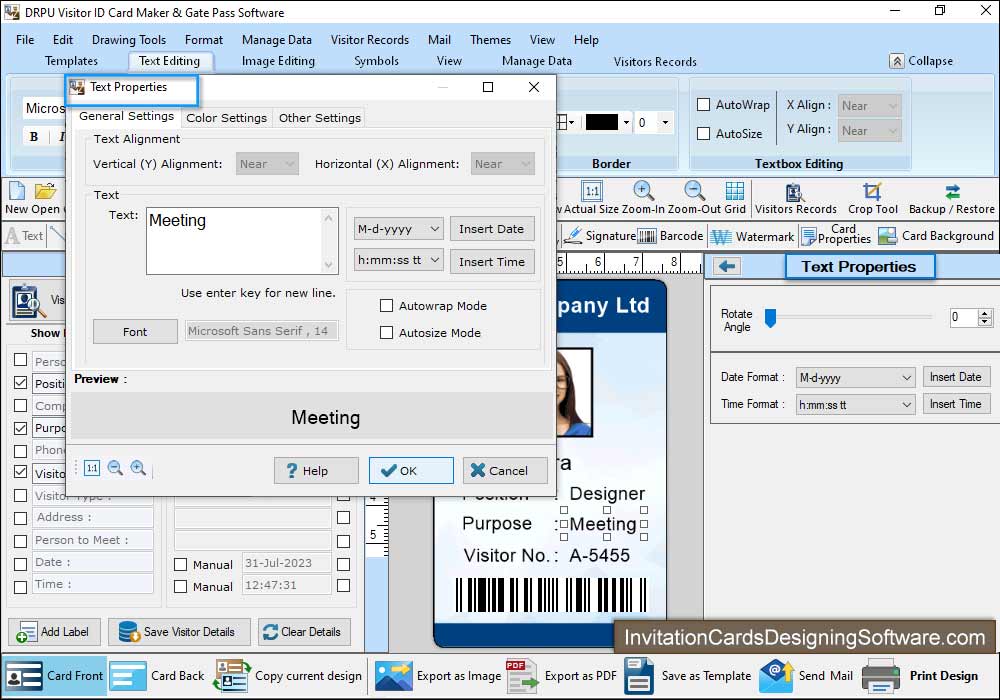Check the Time field checkbox
Image resolution: width=1000 pixels, height=700 pixels.
(20, 586)
